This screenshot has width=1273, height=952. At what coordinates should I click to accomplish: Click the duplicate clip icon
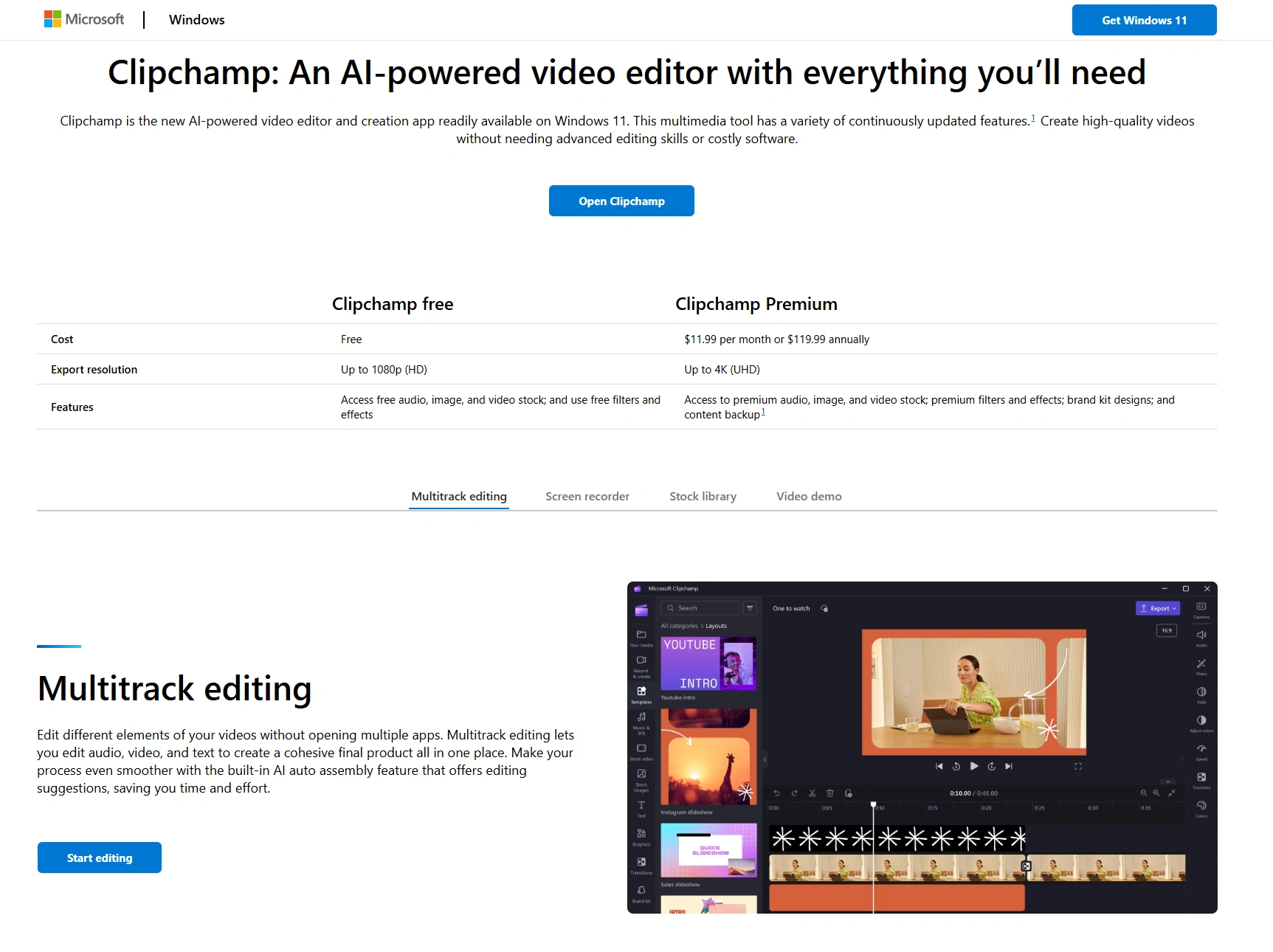[848, 793]
